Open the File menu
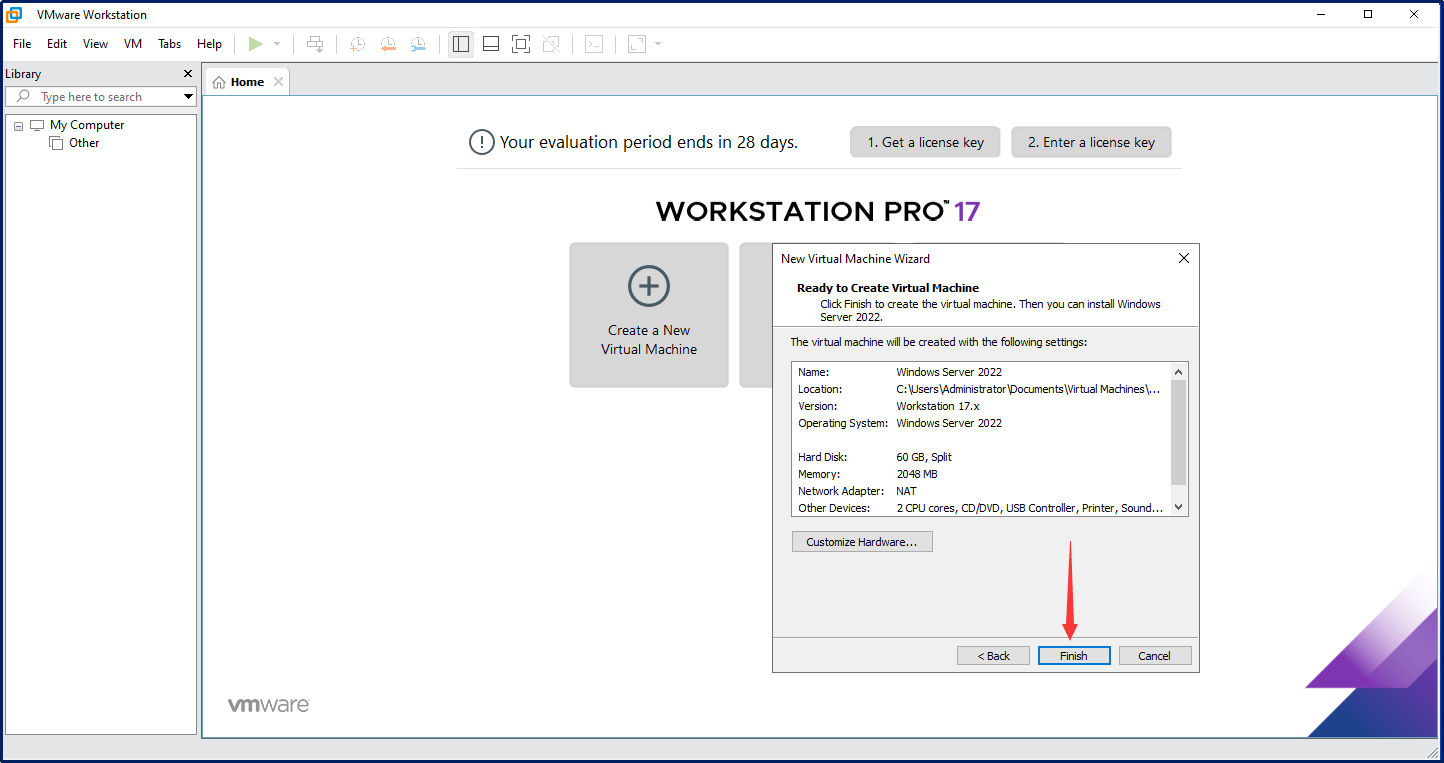1444x763 pixels. click(22, 44)
